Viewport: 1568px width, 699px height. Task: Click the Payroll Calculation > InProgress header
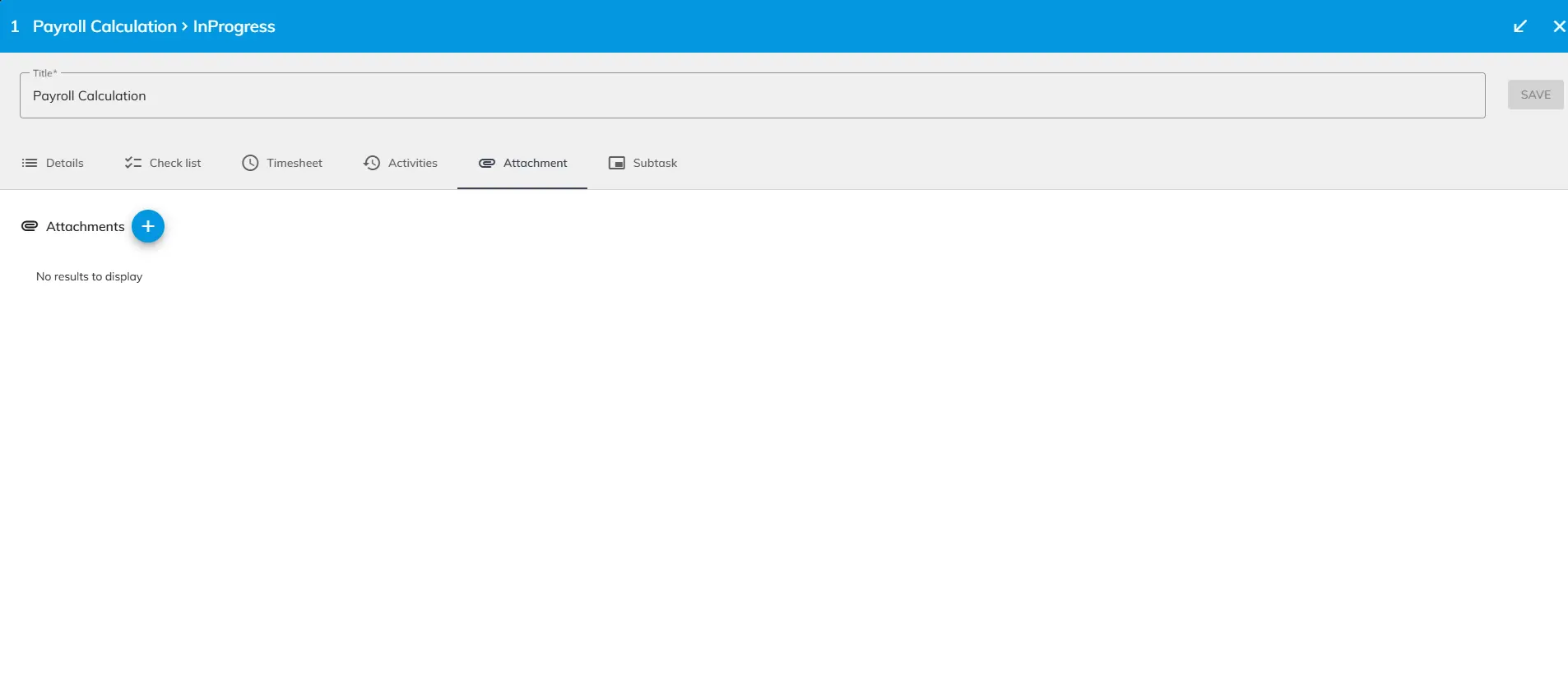tap(154, 26)
